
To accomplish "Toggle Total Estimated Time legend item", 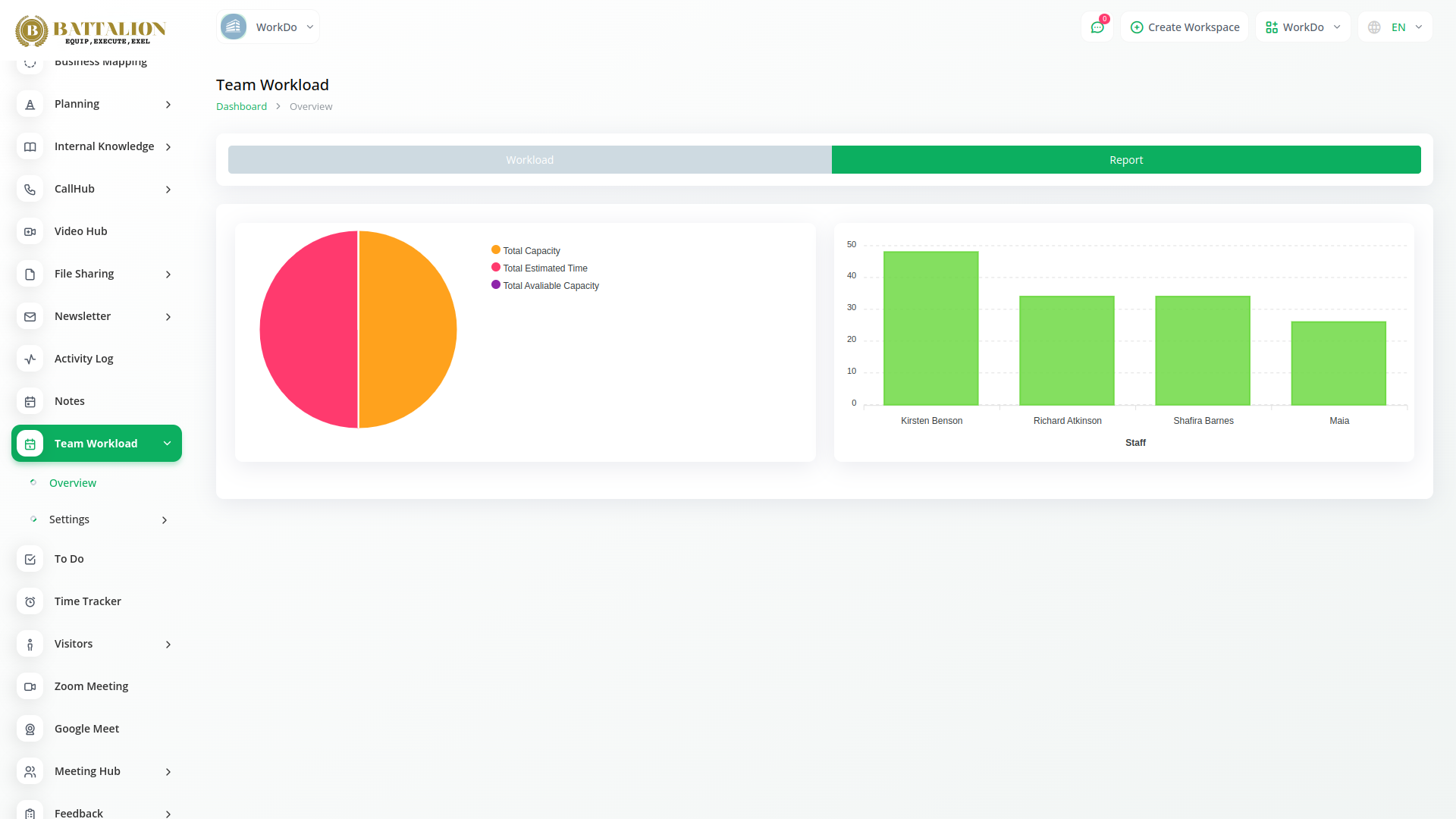I will point(544,268).
